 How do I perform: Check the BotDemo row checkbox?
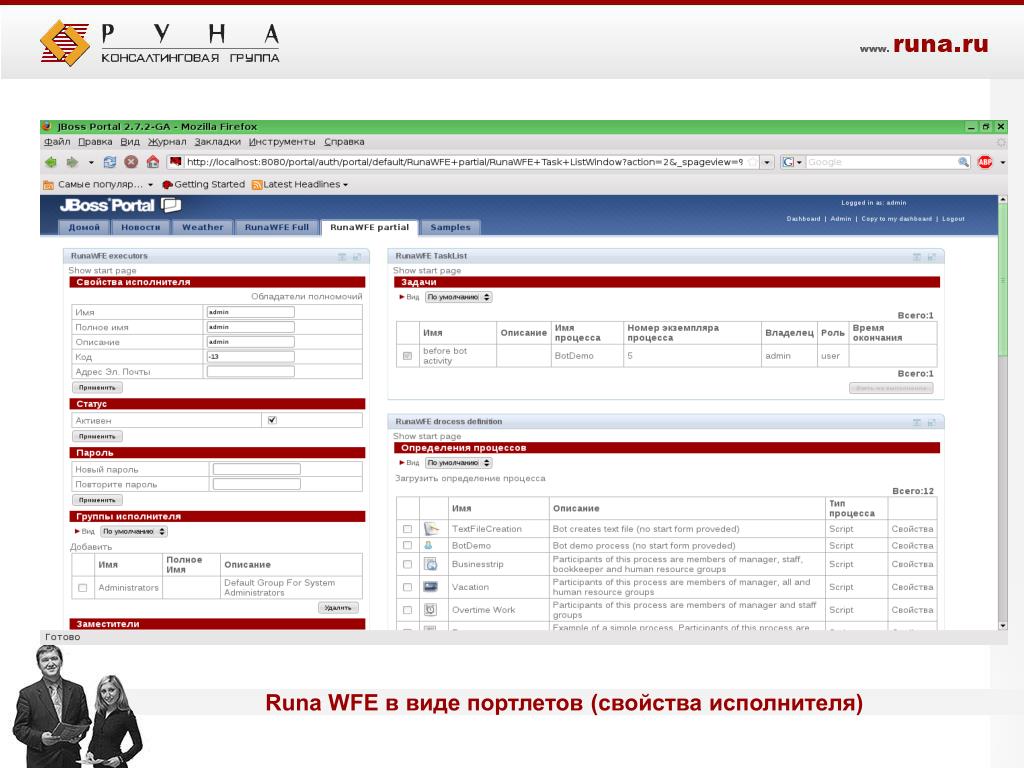(x=408, y=545)
